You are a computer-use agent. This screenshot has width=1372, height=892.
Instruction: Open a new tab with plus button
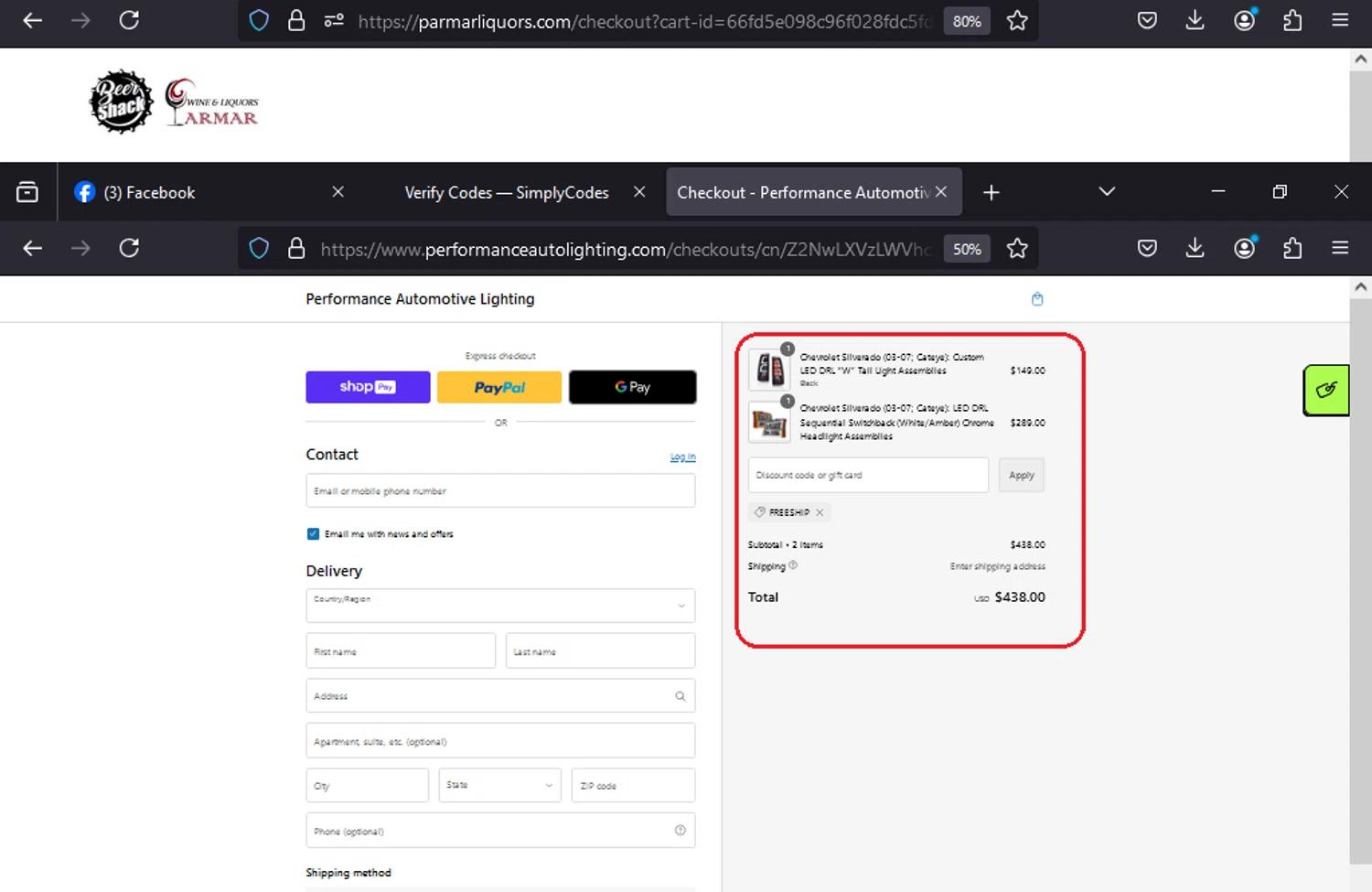pos(991,192)
